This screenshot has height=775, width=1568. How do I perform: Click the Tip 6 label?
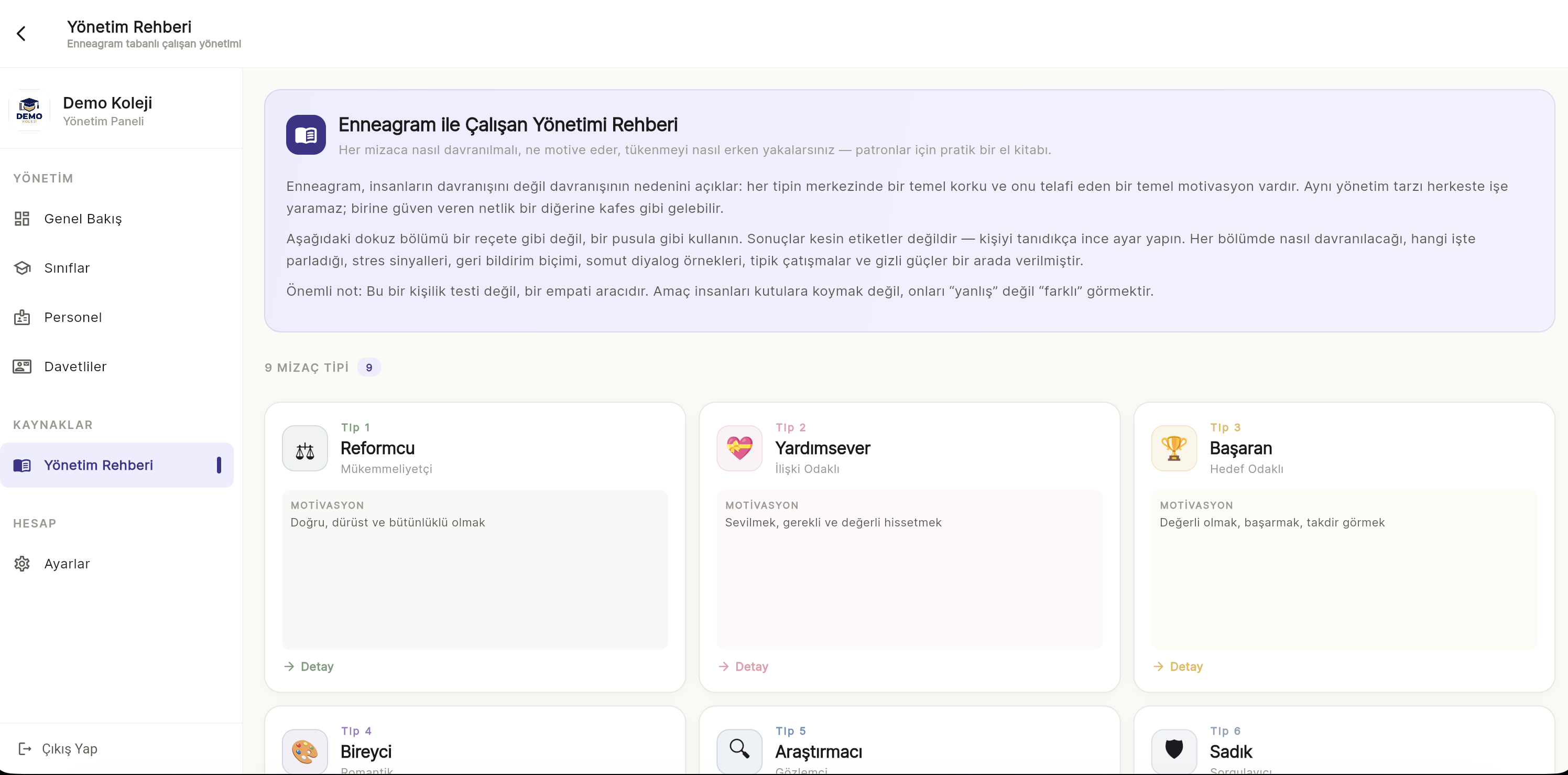pyautogui.click(x=1225, y=731)
